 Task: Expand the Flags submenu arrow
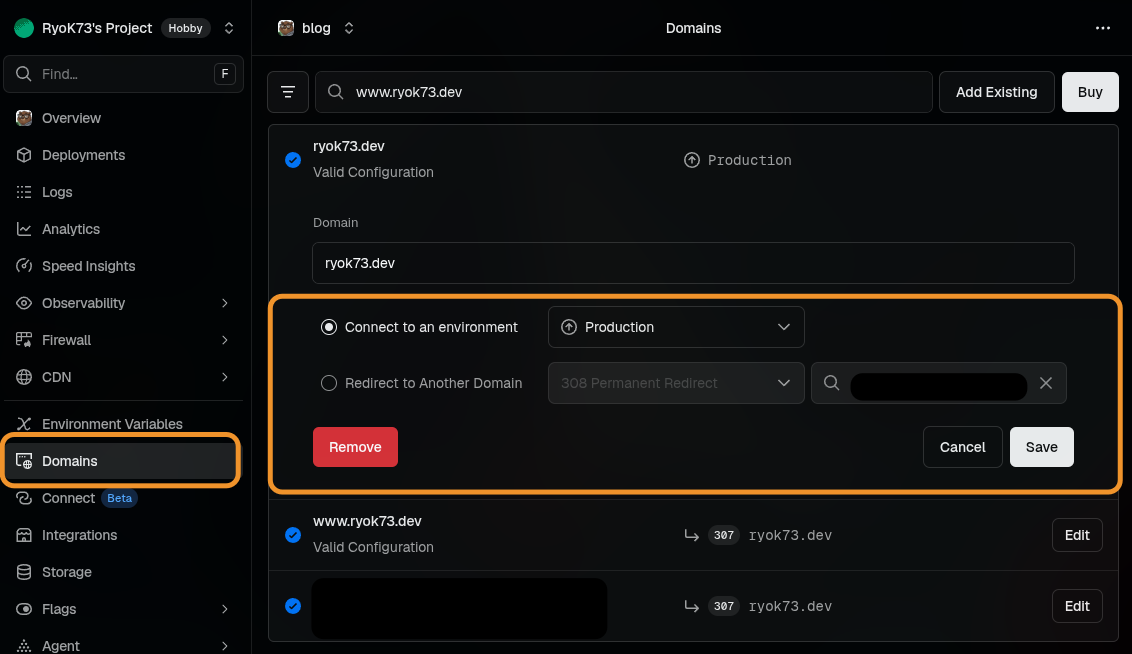pyautogui.click(x=225, y=609)
